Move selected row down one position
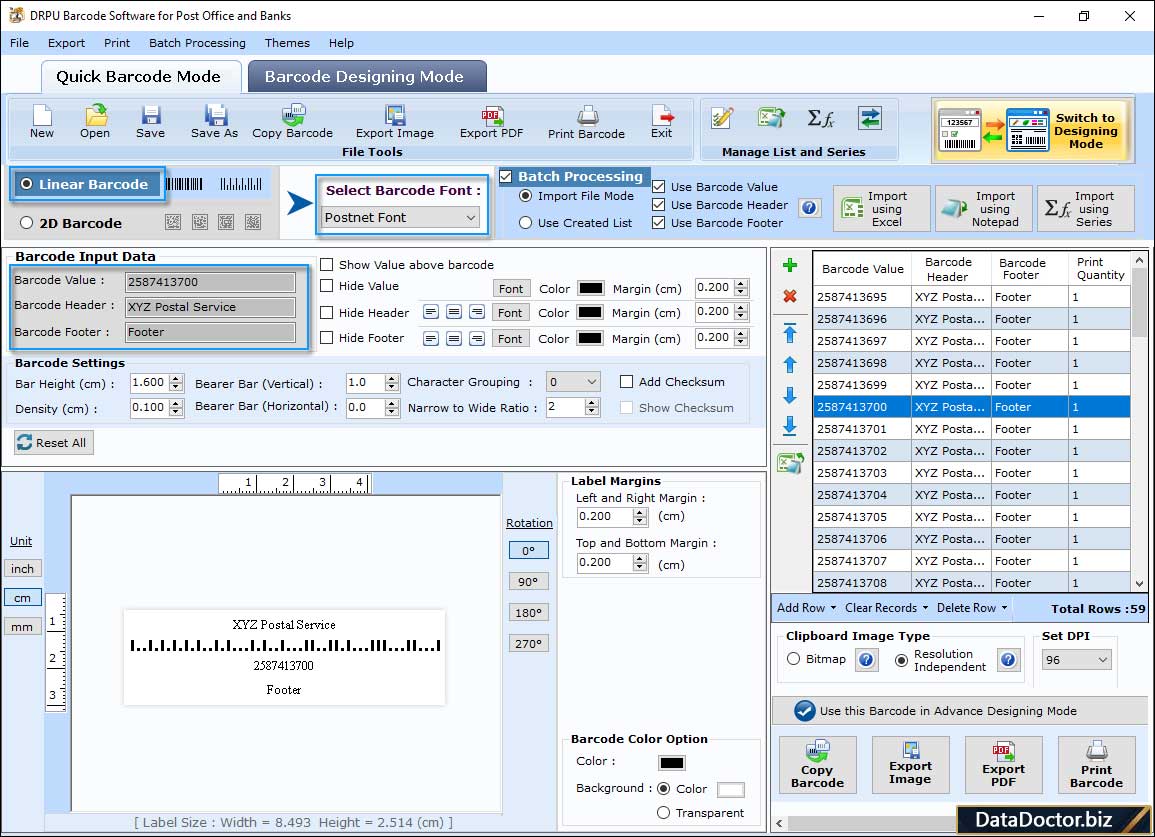This screenshot has width=1155, height=837. point(790,396)
